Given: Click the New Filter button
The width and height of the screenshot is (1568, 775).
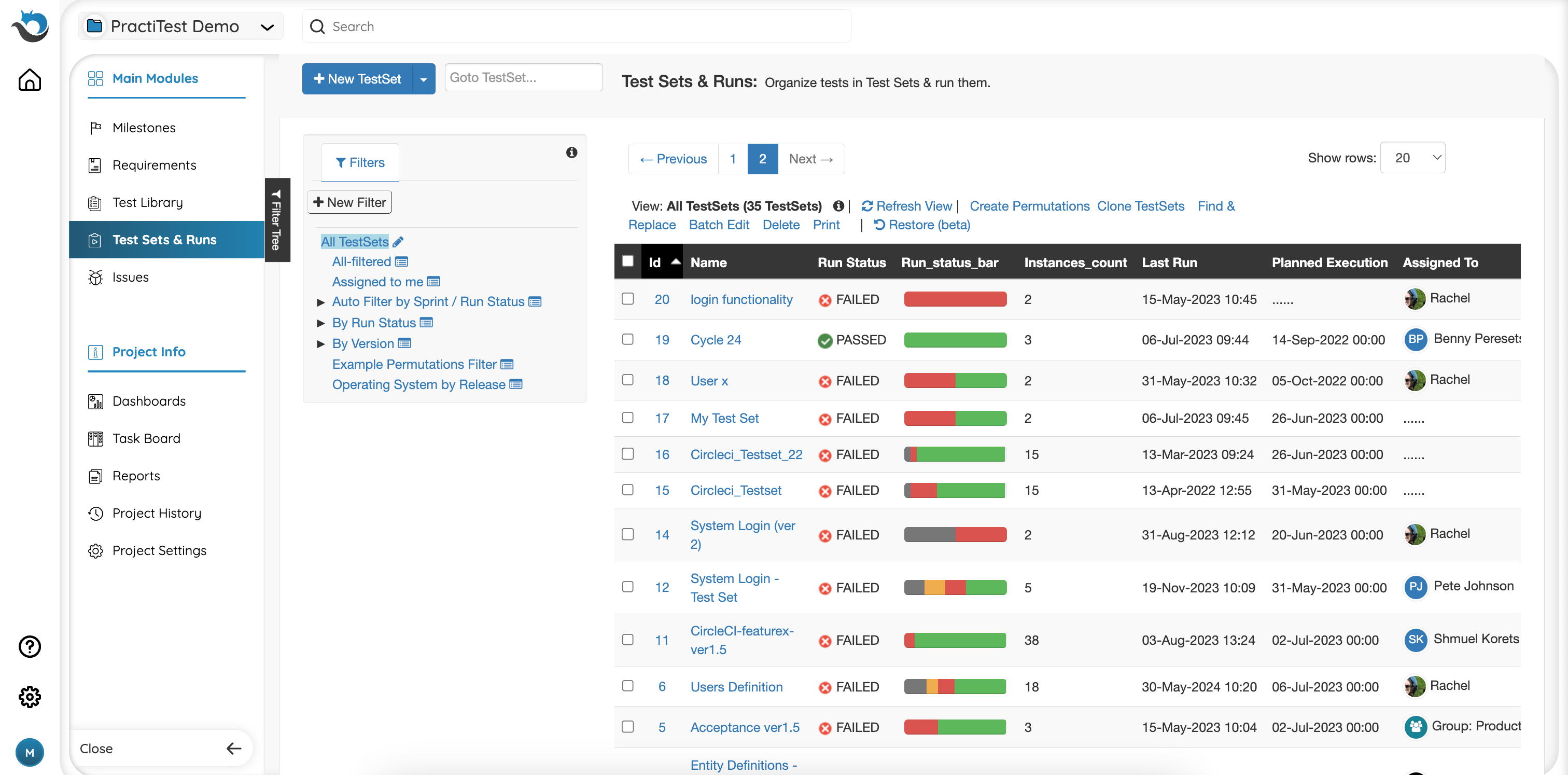Looking at the screenshot, I should click(349, 202).
